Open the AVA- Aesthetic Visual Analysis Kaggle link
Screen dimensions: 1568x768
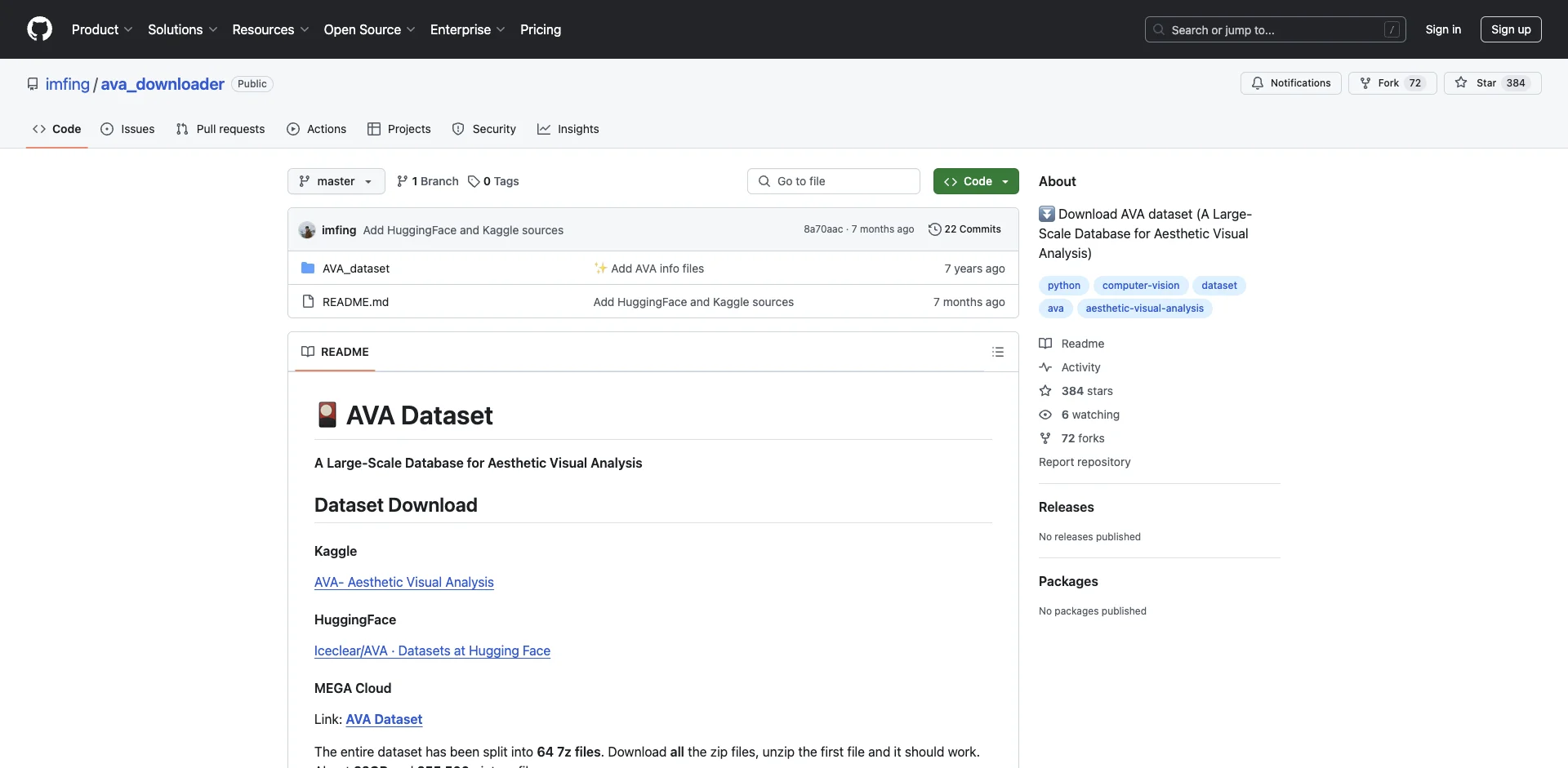pos(404,582)
